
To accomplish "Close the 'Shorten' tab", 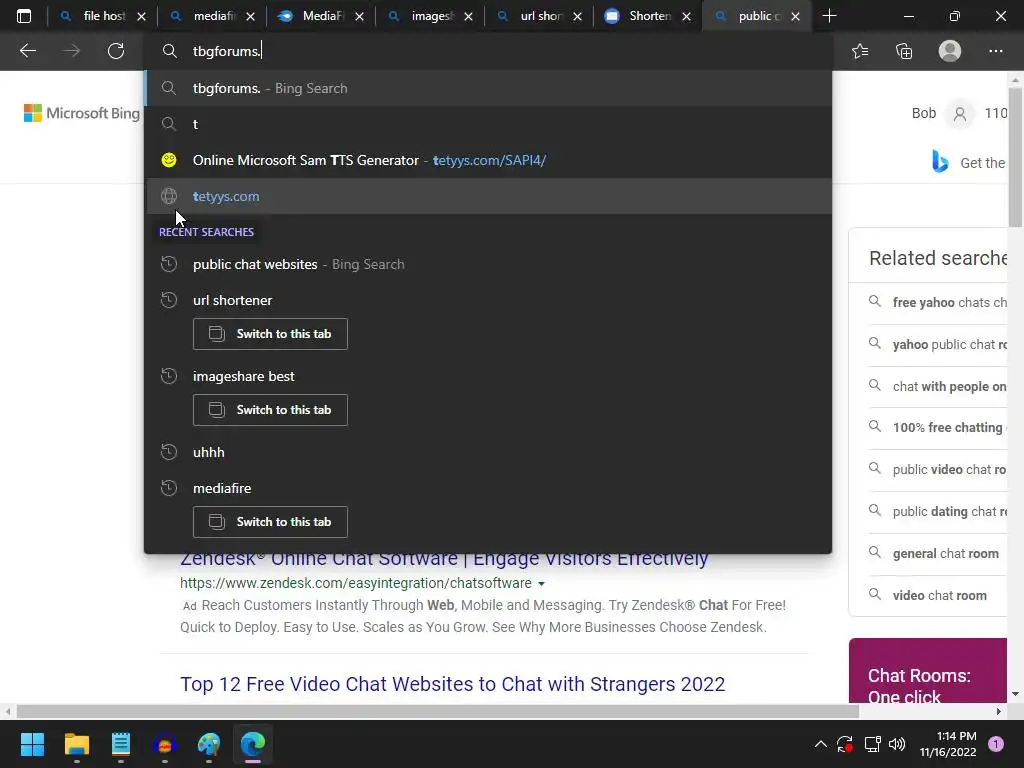I will pos(686,17).
